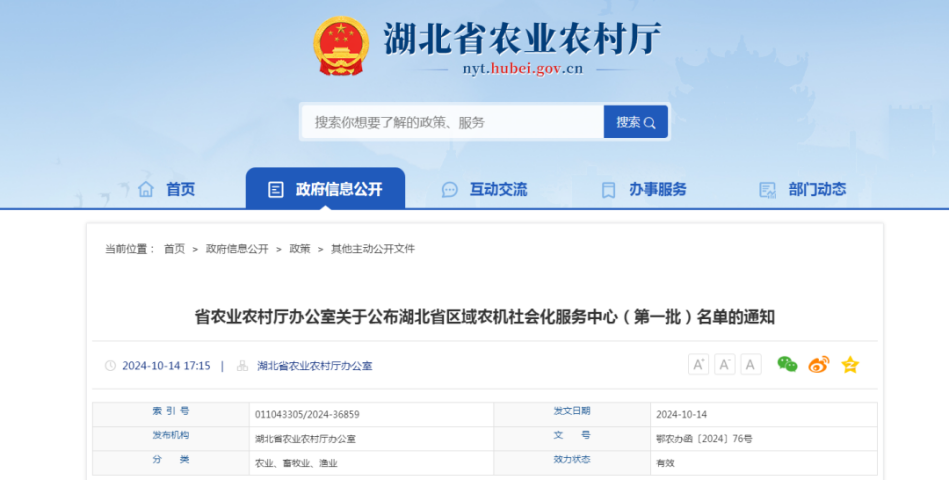Click the national emblem logo

tap(341, 47)
